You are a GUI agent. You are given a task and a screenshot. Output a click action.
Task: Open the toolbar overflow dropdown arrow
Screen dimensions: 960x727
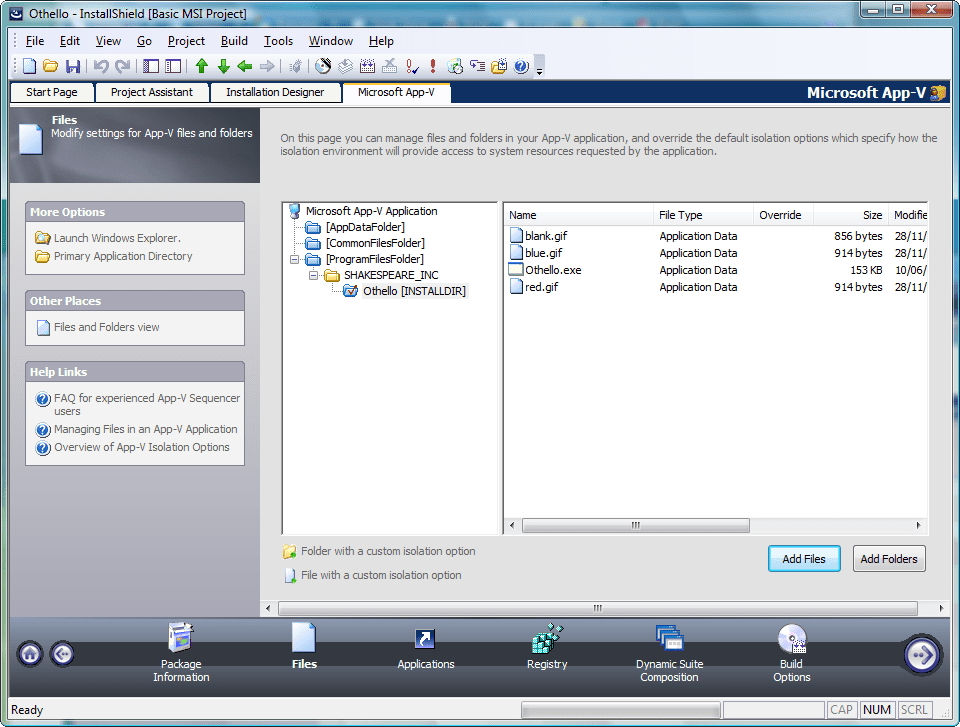coord(538,70)
